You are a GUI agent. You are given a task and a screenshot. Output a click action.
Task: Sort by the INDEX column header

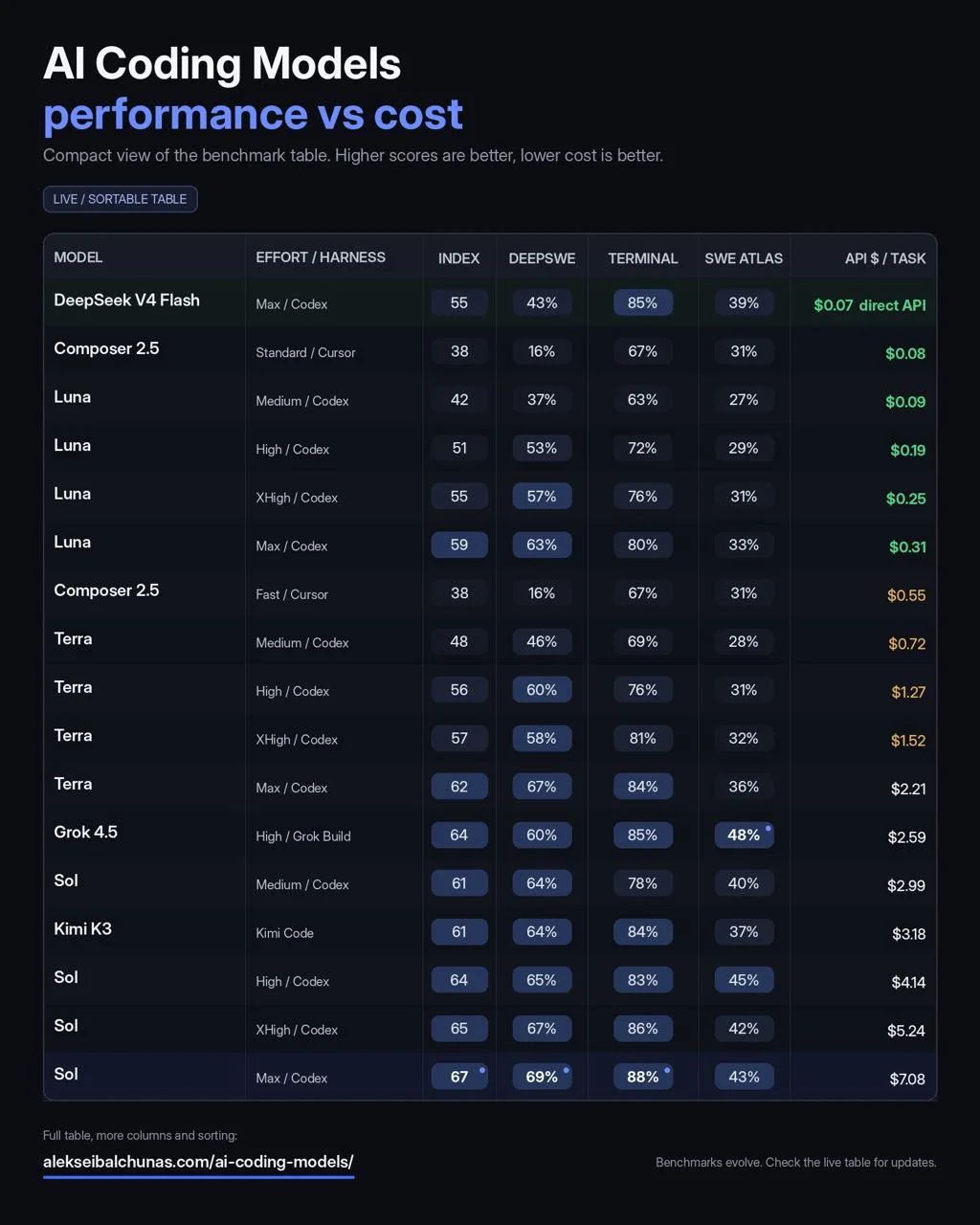coord(459,258)
